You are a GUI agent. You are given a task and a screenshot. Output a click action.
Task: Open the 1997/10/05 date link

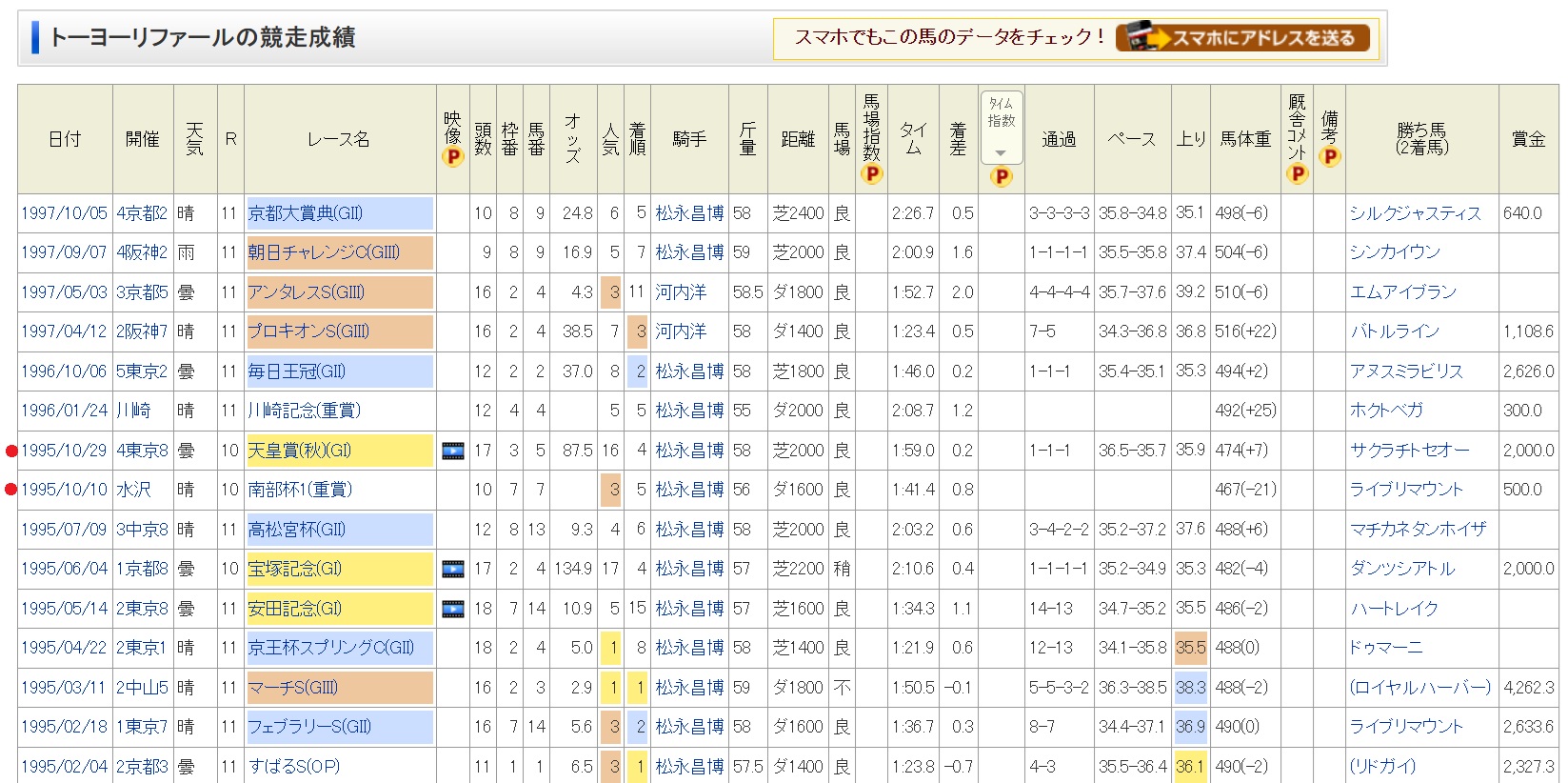[x=65, y=213]
